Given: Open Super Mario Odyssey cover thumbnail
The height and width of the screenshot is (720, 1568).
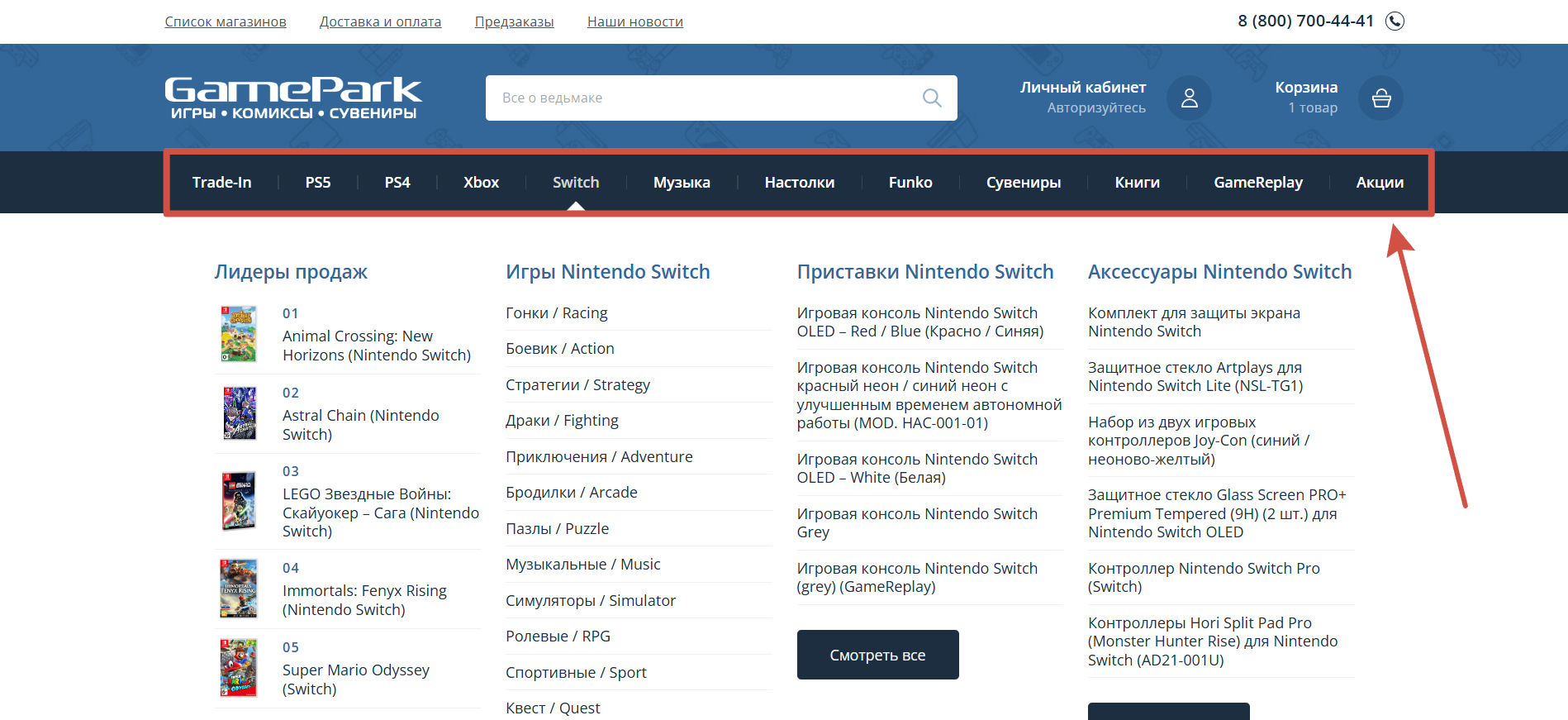Looking at the screenshot, I should coord(239,668).
